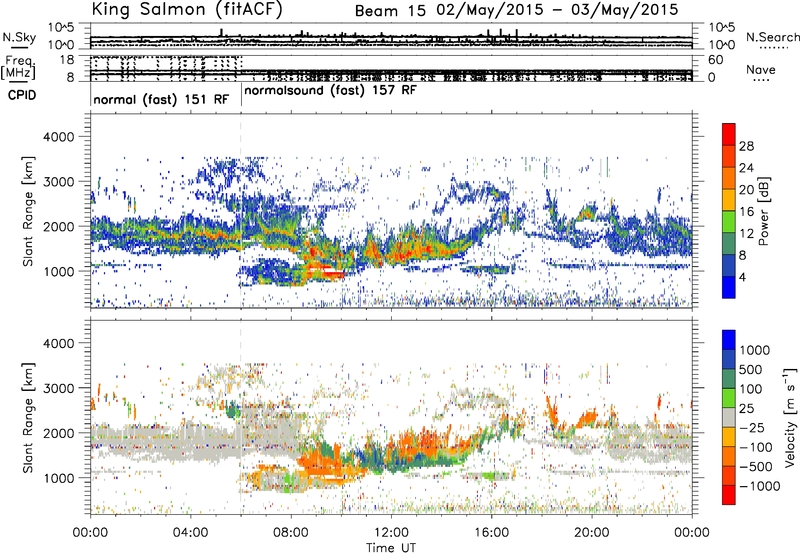Click the '18' frequency axis tick label
Image resolution: width=800 pixels, height=554 pixels.
(67, 60)
